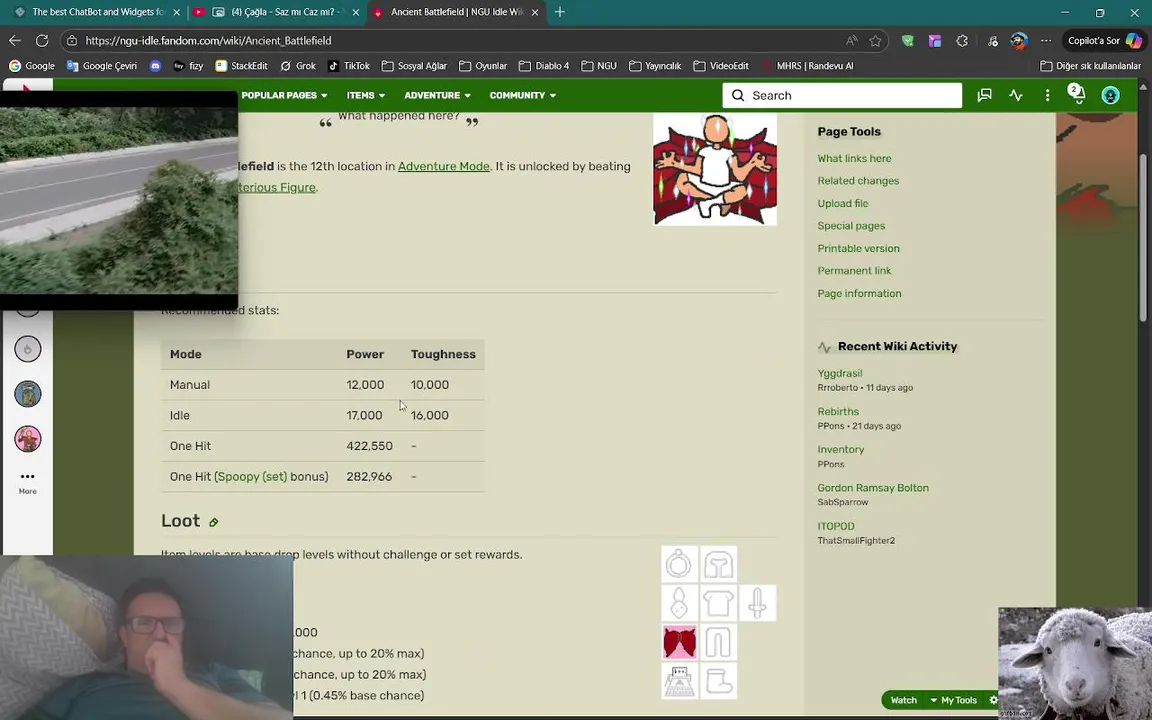1152x720 pixels.
Task: Open the Diablo 4 bookmarks folder
Action: point(544,66)
